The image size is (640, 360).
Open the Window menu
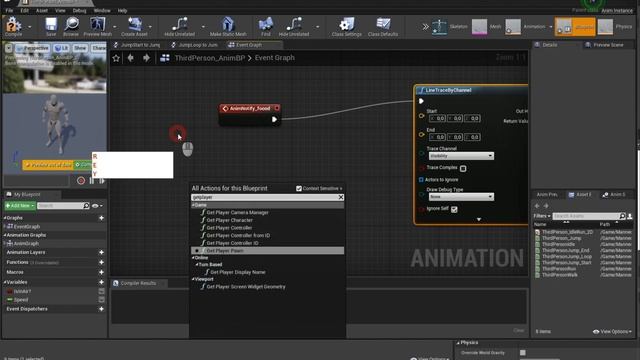tap(102, 11)
